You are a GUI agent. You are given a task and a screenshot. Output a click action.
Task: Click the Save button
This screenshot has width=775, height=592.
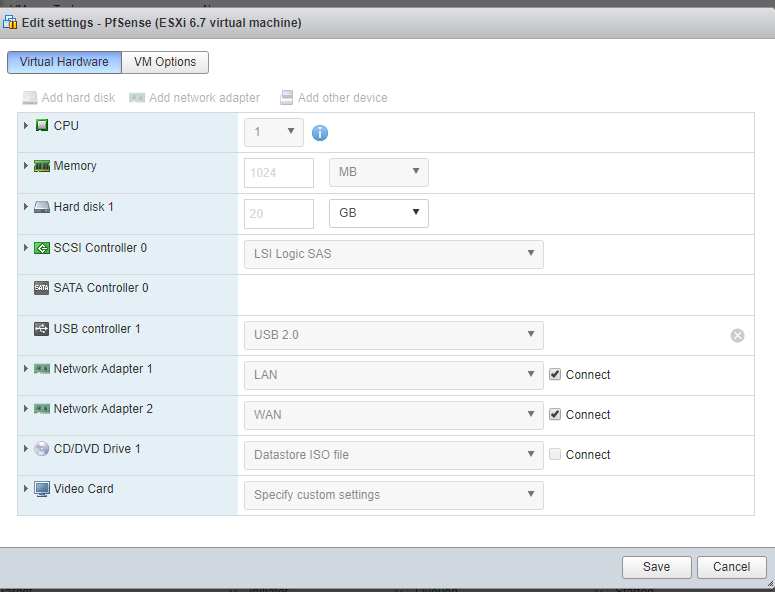656,567
